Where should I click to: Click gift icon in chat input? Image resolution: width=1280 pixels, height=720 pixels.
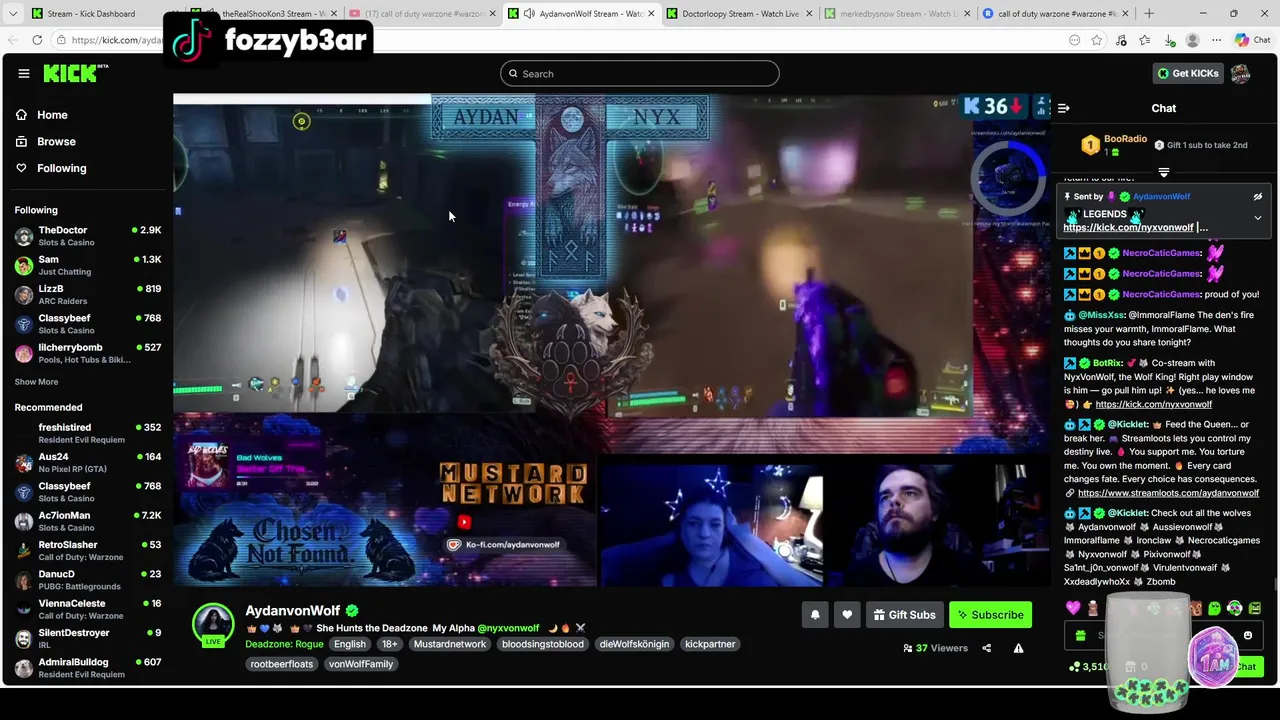tap(1080, 635)
